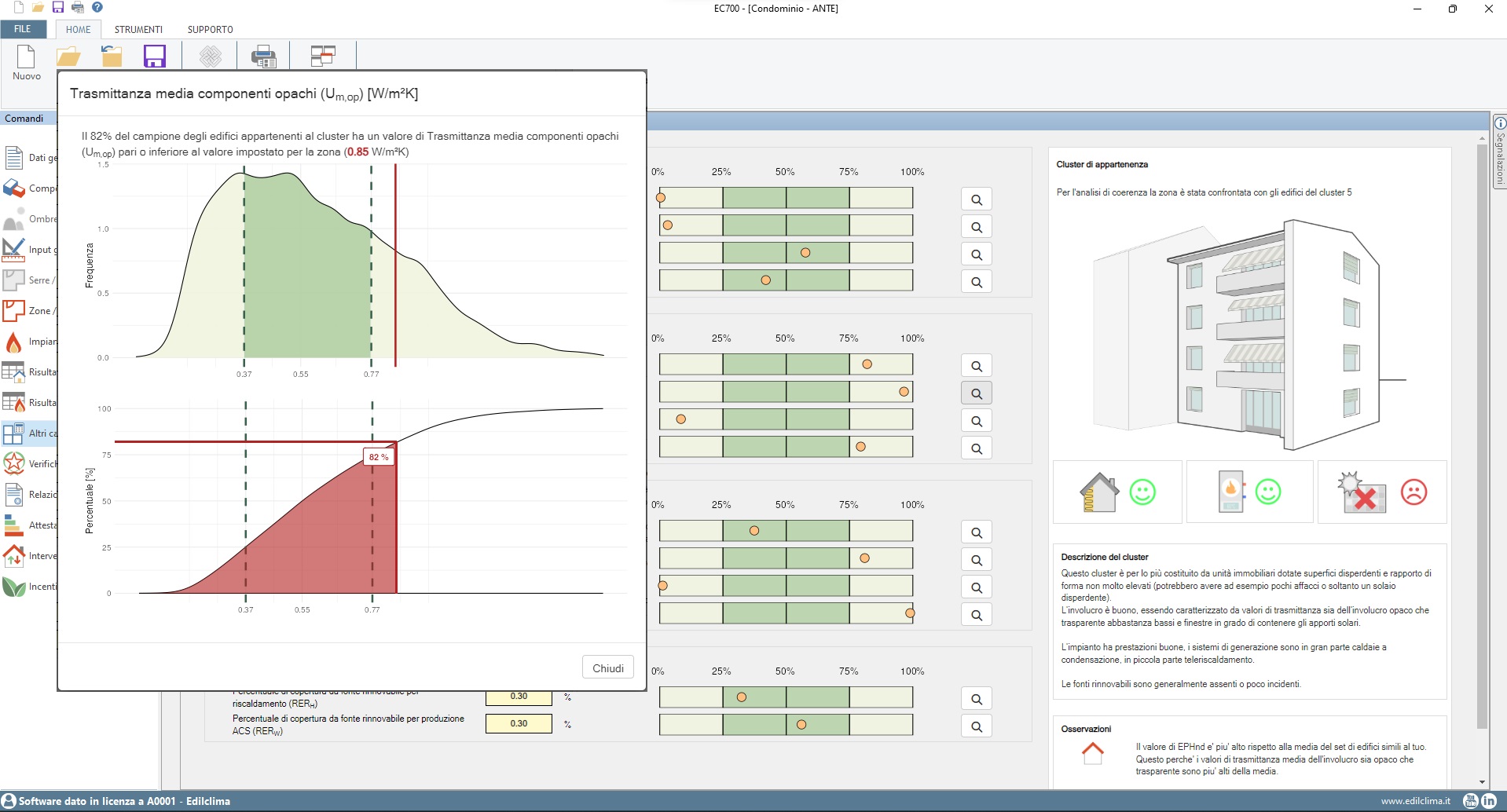The width and height of the screenshot is (1507, 812).
Task: Switch to the HOME ribbon tab
Action: coord(78,29)
